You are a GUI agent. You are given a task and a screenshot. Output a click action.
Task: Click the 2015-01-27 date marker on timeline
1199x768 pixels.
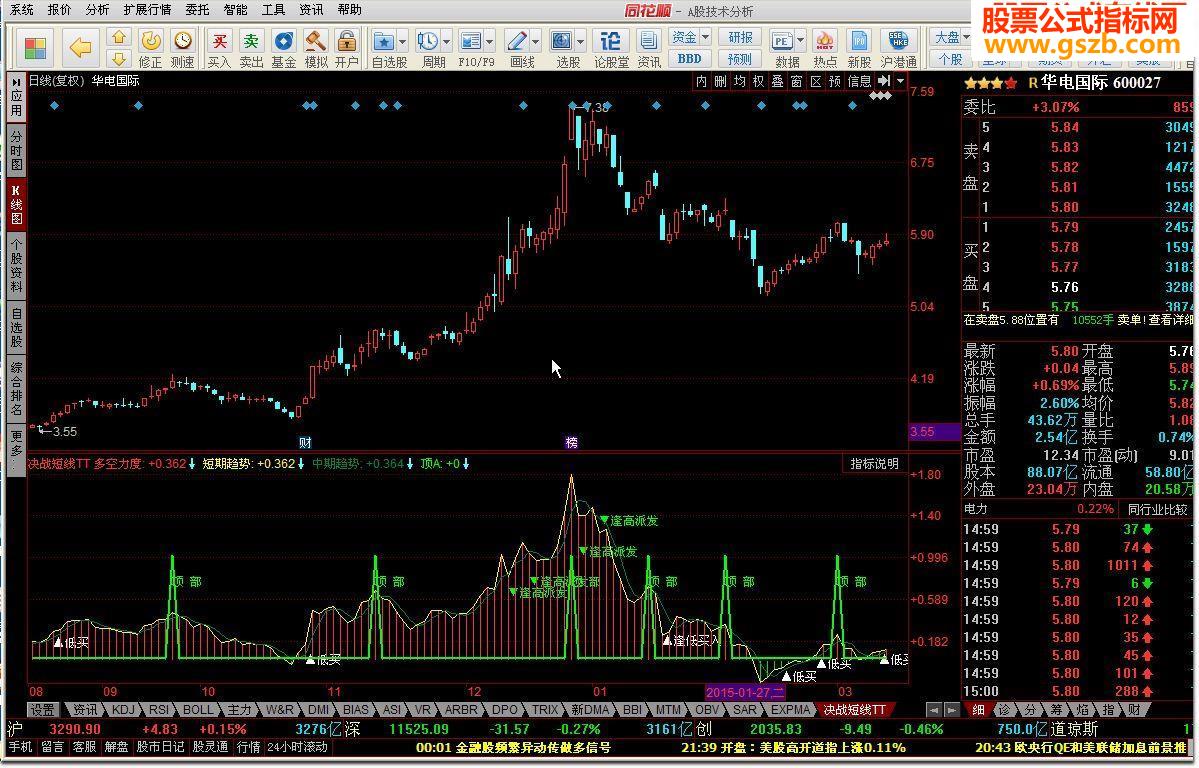(745, 692)
